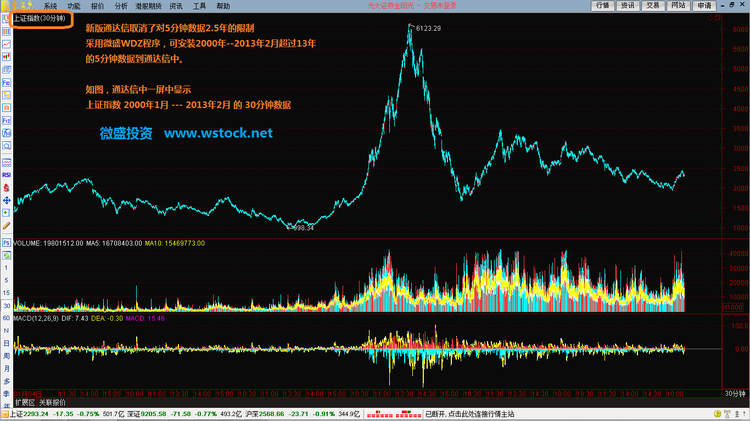Click the multi-column bars icon in left sidebar
Viewport: 750px width, 421px height.
tap(6, 32)
